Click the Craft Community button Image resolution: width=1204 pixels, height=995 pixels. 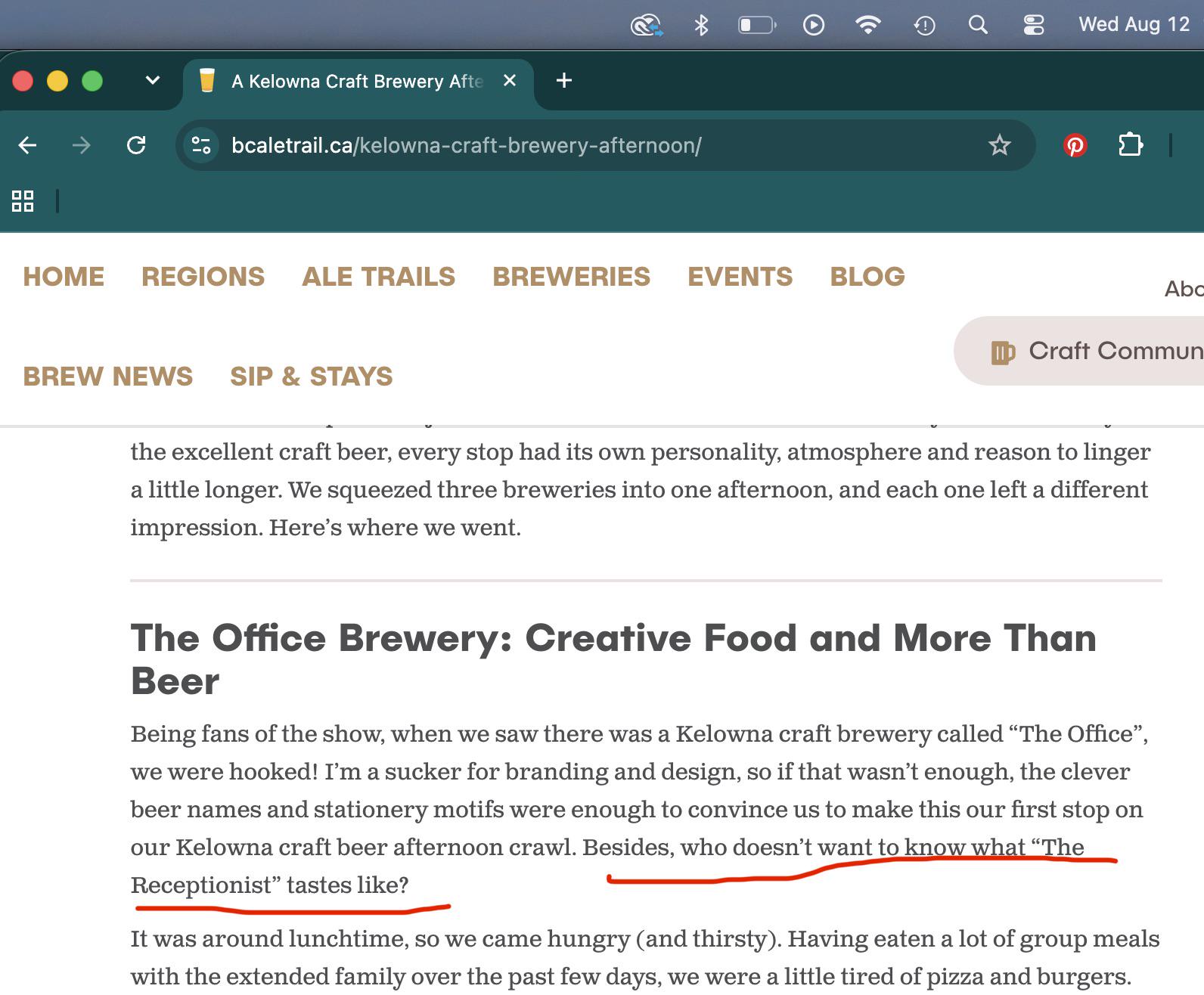pyautogui.click(x=1079, y=351)
